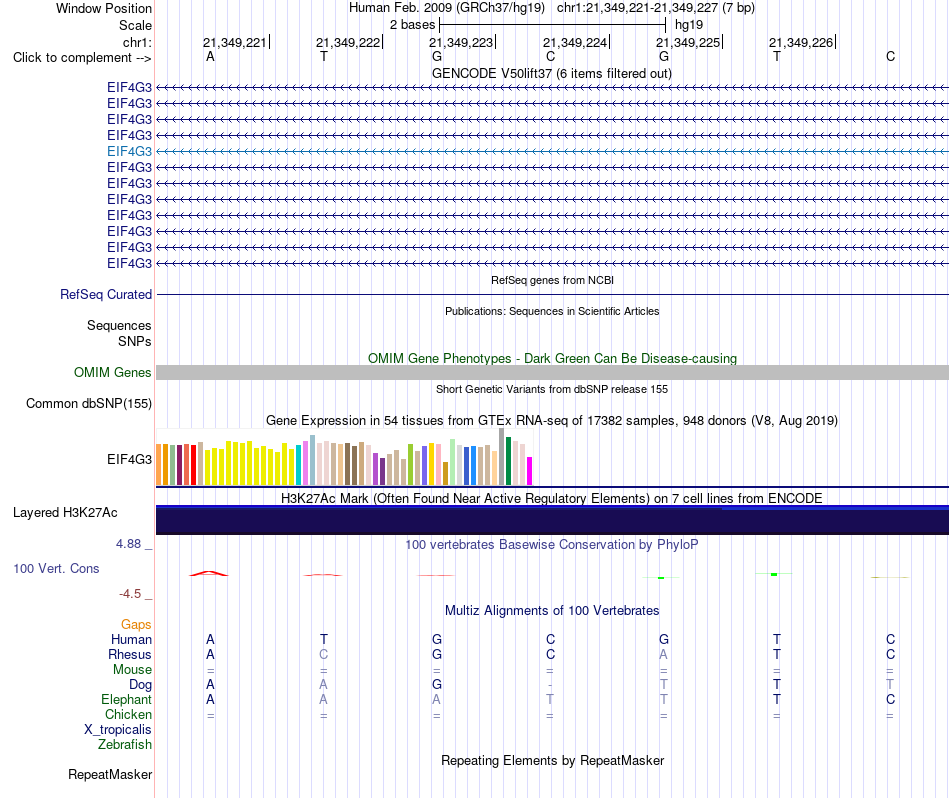Click the Layered H3K27Ac track label
This screenshot has height=798, width=950.
pyautogui.click(x=65, y=513)
